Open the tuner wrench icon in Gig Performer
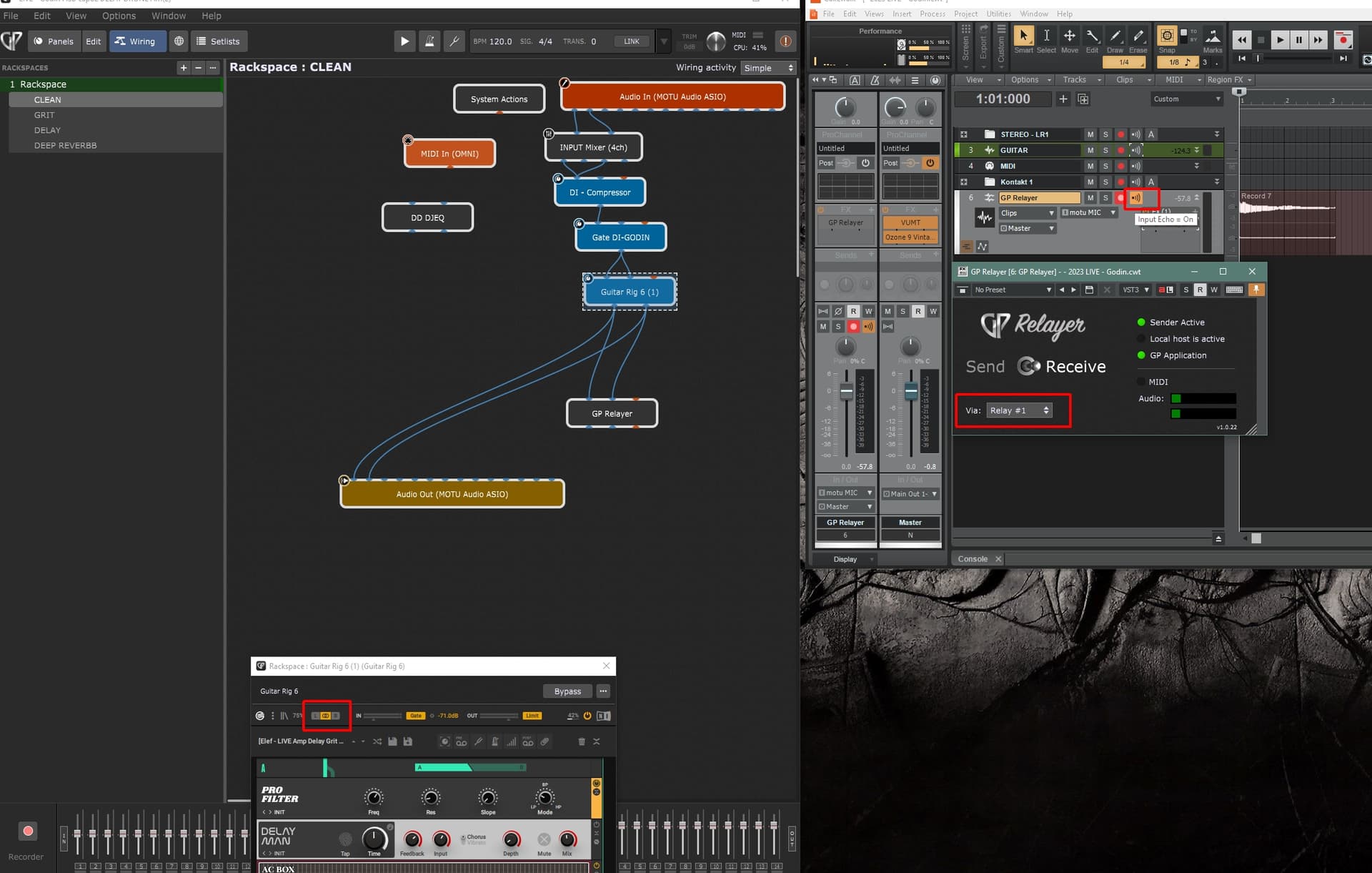 (454, 41)
